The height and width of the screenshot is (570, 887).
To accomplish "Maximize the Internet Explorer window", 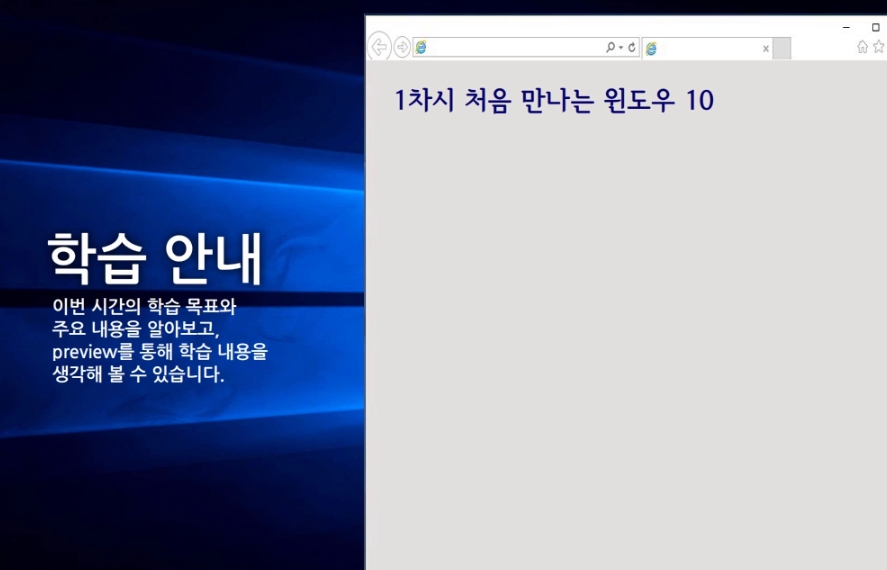I will pos(876,27).
